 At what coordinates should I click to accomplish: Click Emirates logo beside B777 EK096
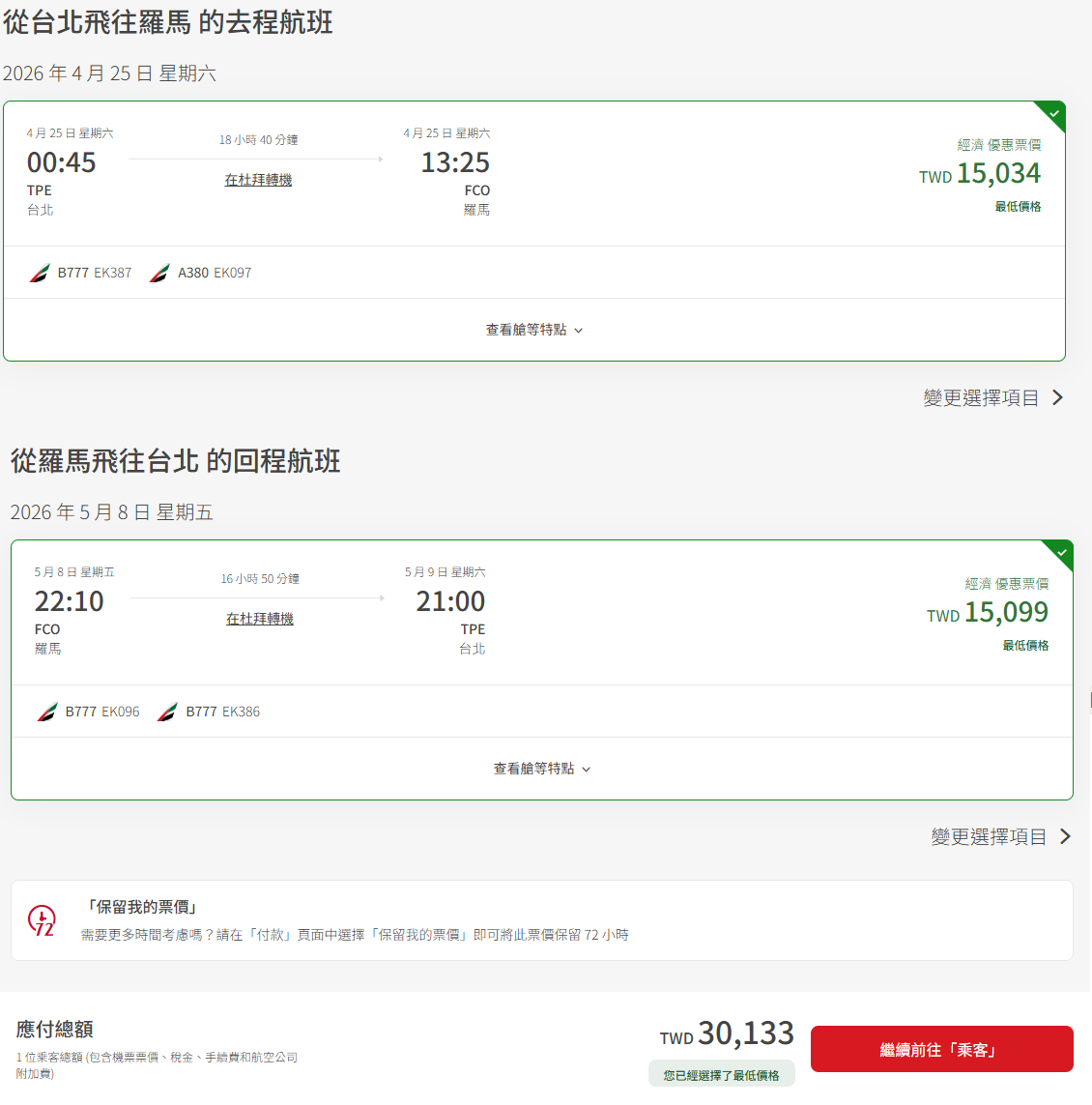[x=47, y=712]
